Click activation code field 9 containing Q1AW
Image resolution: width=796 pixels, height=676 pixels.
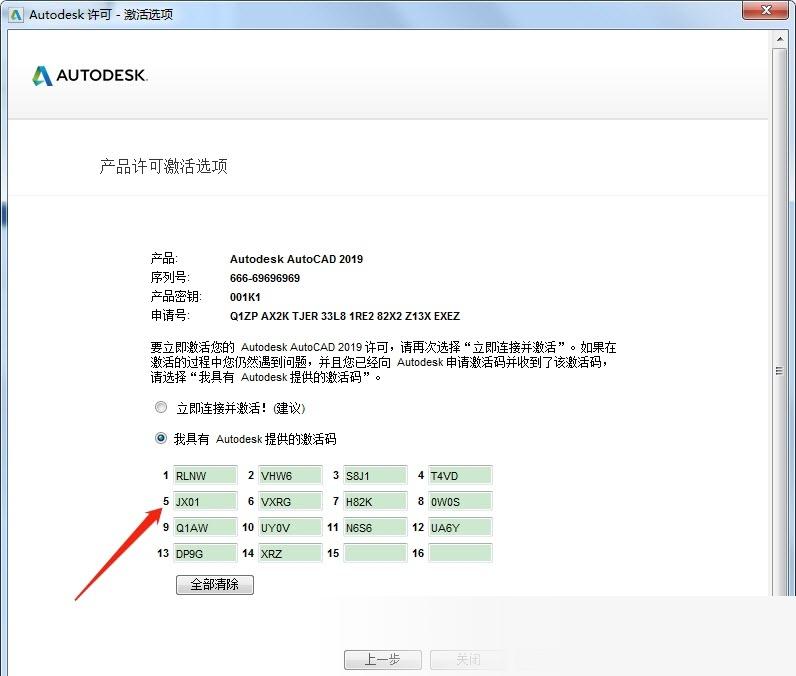click(205, 527)
